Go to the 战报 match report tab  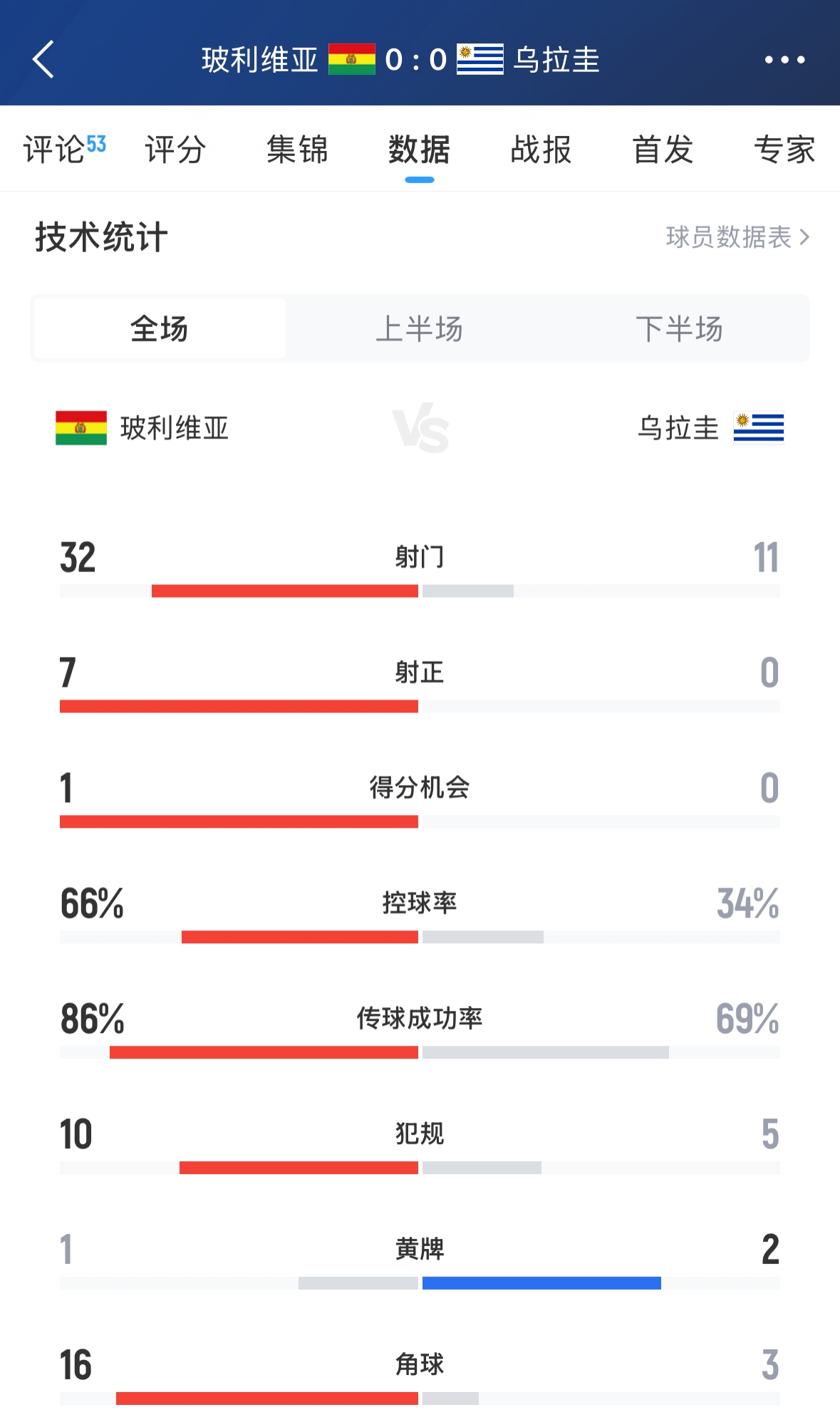(x=541, y=150)
